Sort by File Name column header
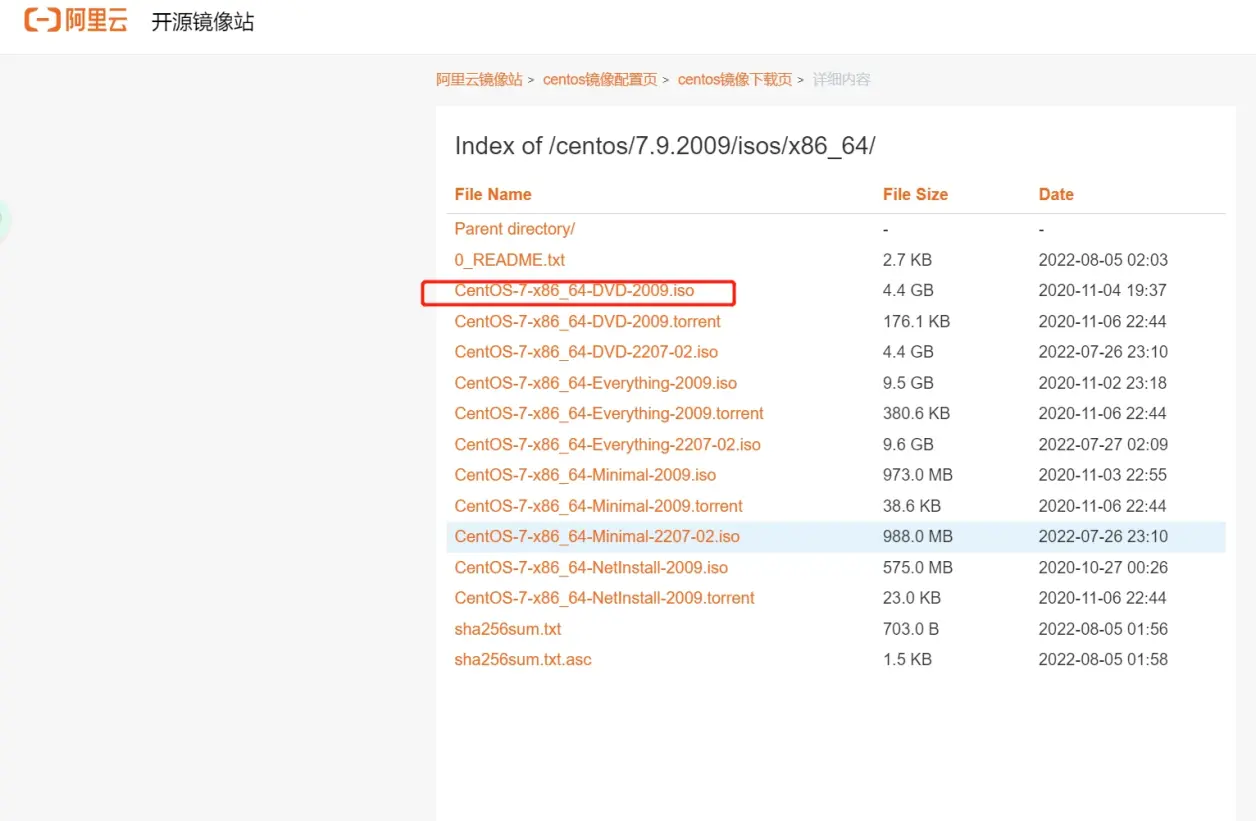 pos(493,194)
